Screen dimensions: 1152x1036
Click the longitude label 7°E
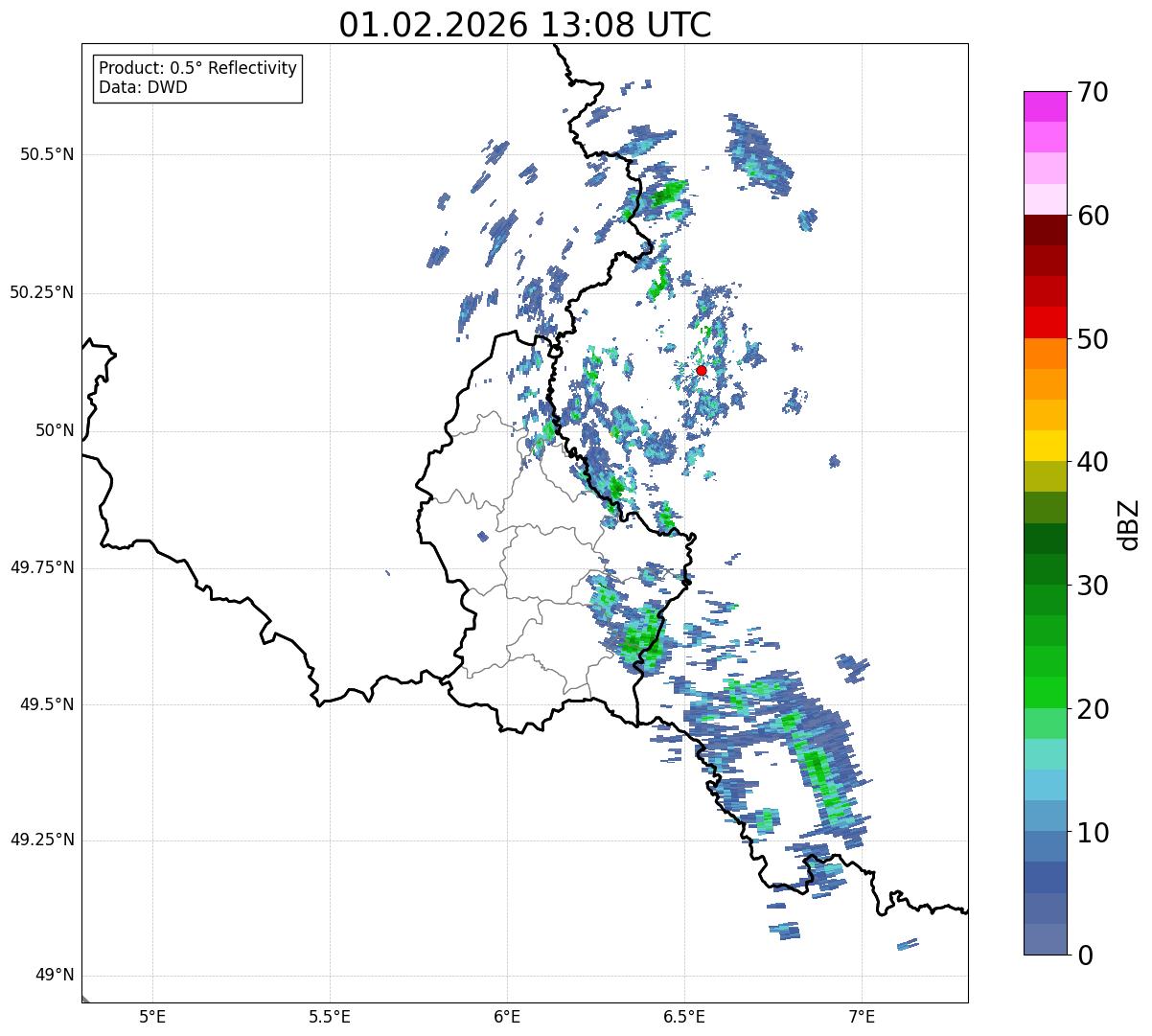pyautogui.click(x=862, y=1017)
